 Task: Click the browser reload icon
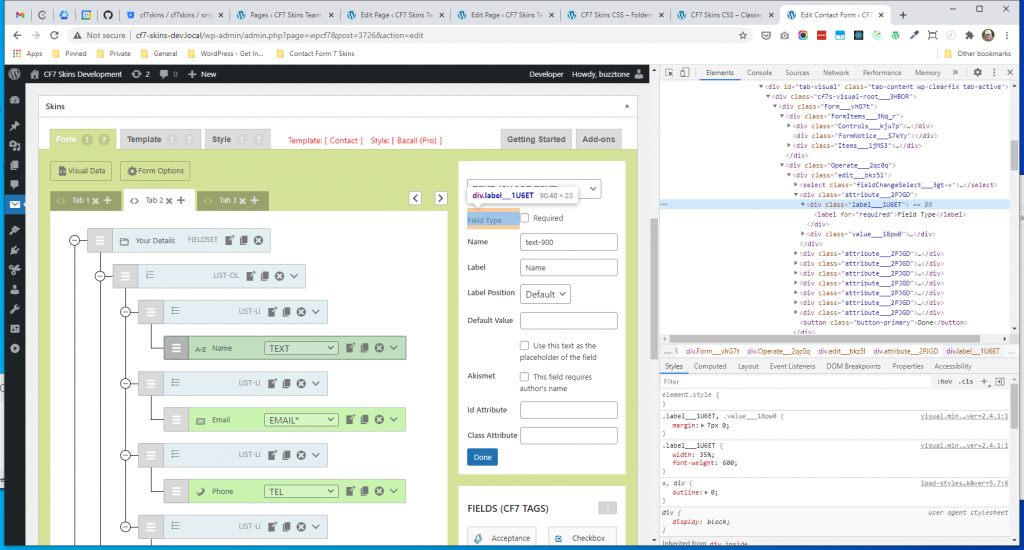tap(50, 35)
